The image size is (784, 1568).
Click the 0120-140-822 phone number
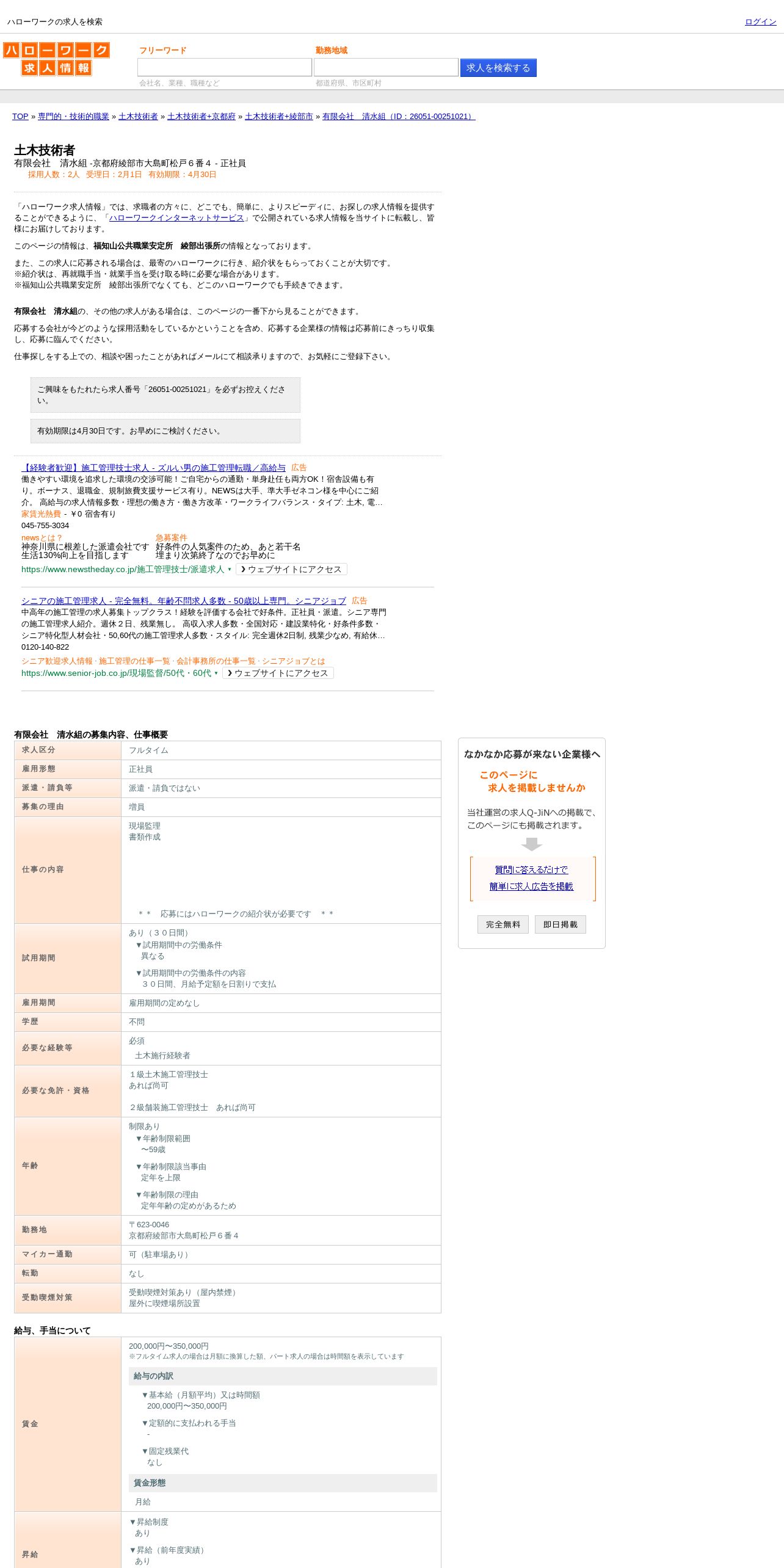(x=45, y=647)
